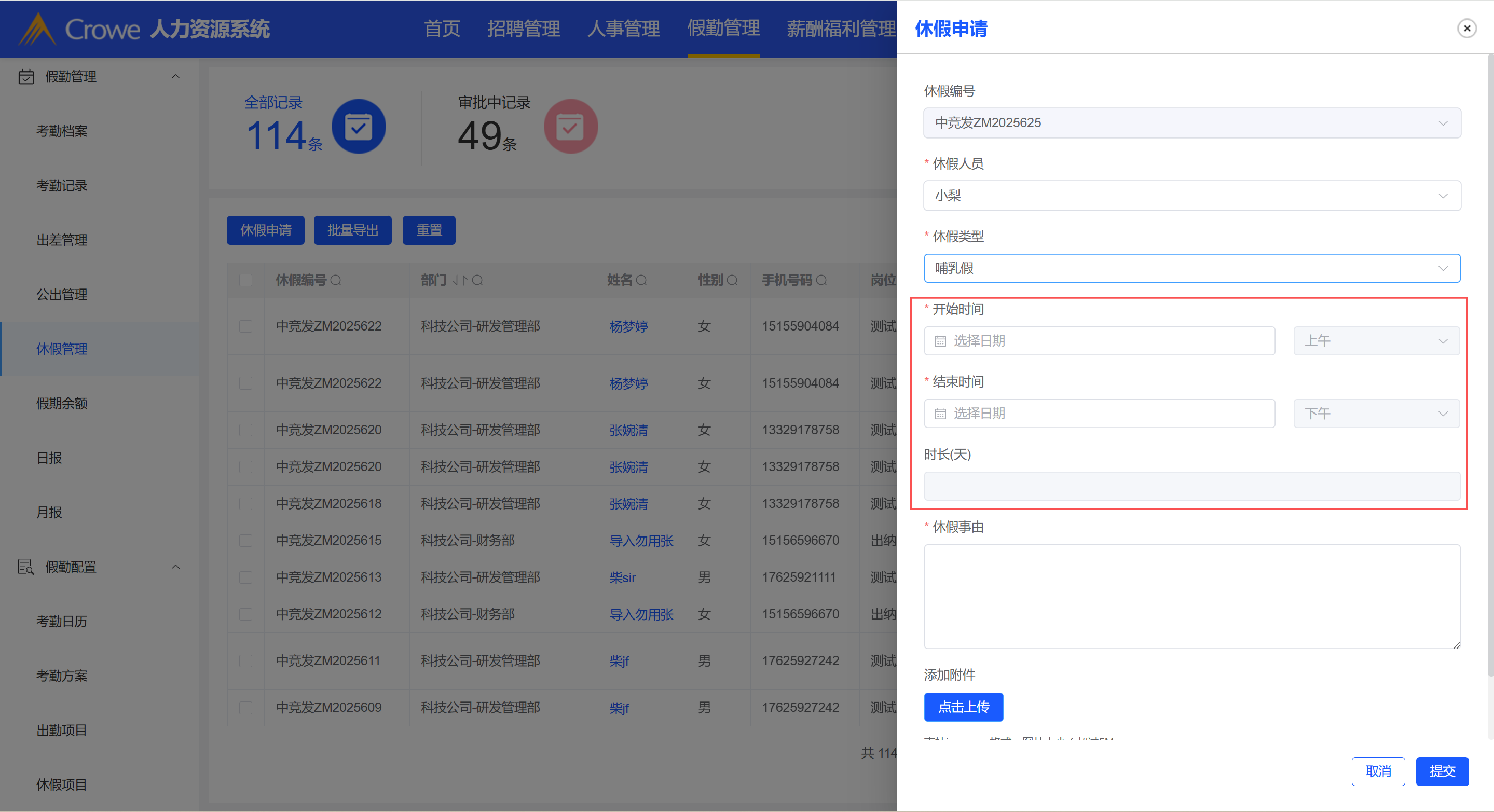This screenshot has height=812, width=1494.
Task: Open the 休假类型 dropdown showing 哺乳假
Action: tap(1191, 269)
